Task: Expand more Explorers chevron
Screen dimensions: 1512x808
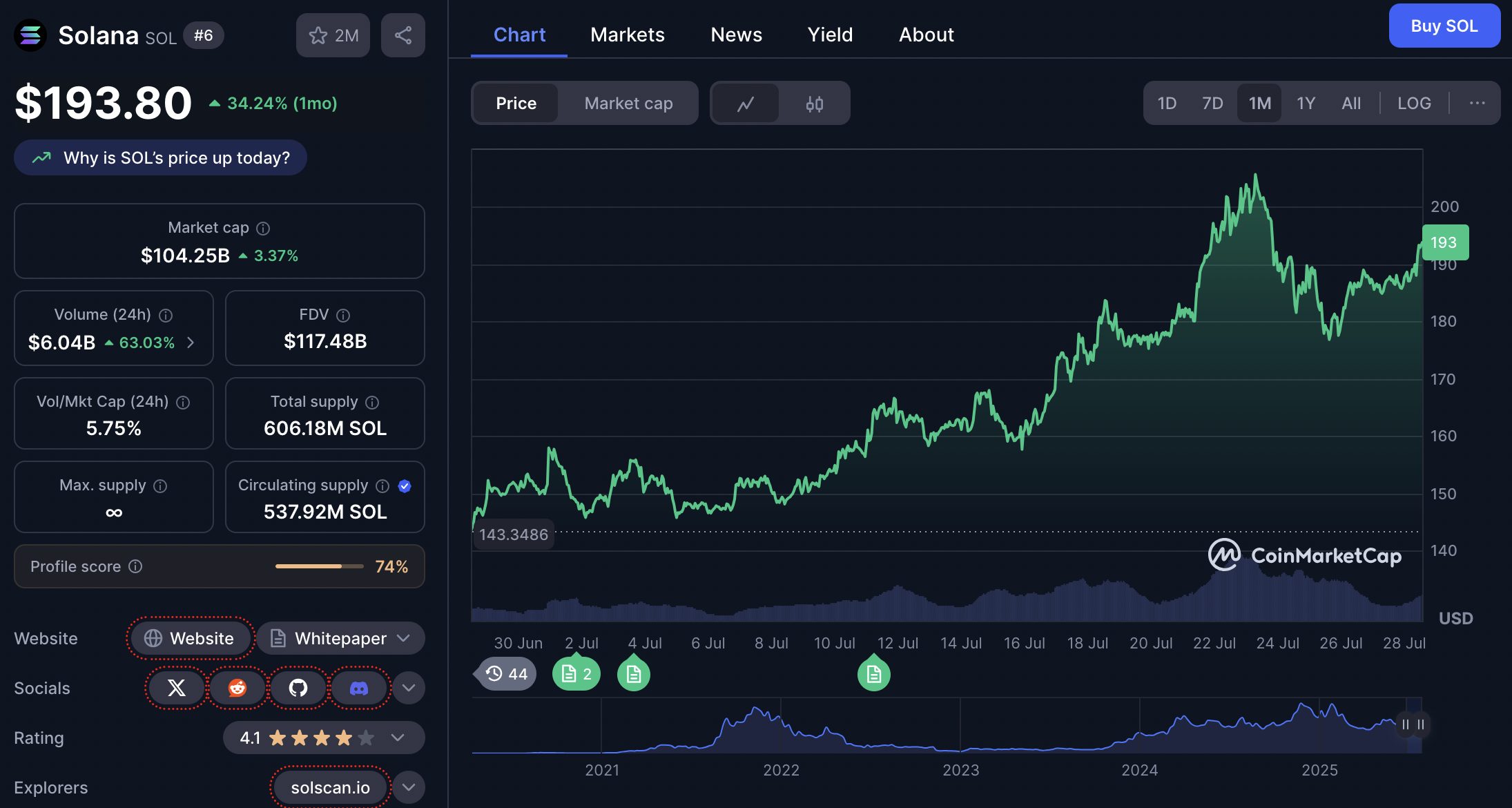Action: (409, 787)
